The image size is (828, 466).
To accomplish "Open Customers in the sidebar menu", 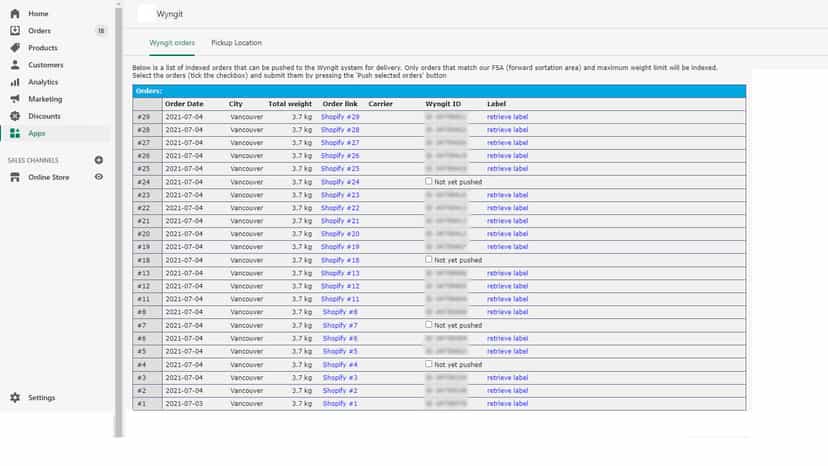I will pos(45,65).
